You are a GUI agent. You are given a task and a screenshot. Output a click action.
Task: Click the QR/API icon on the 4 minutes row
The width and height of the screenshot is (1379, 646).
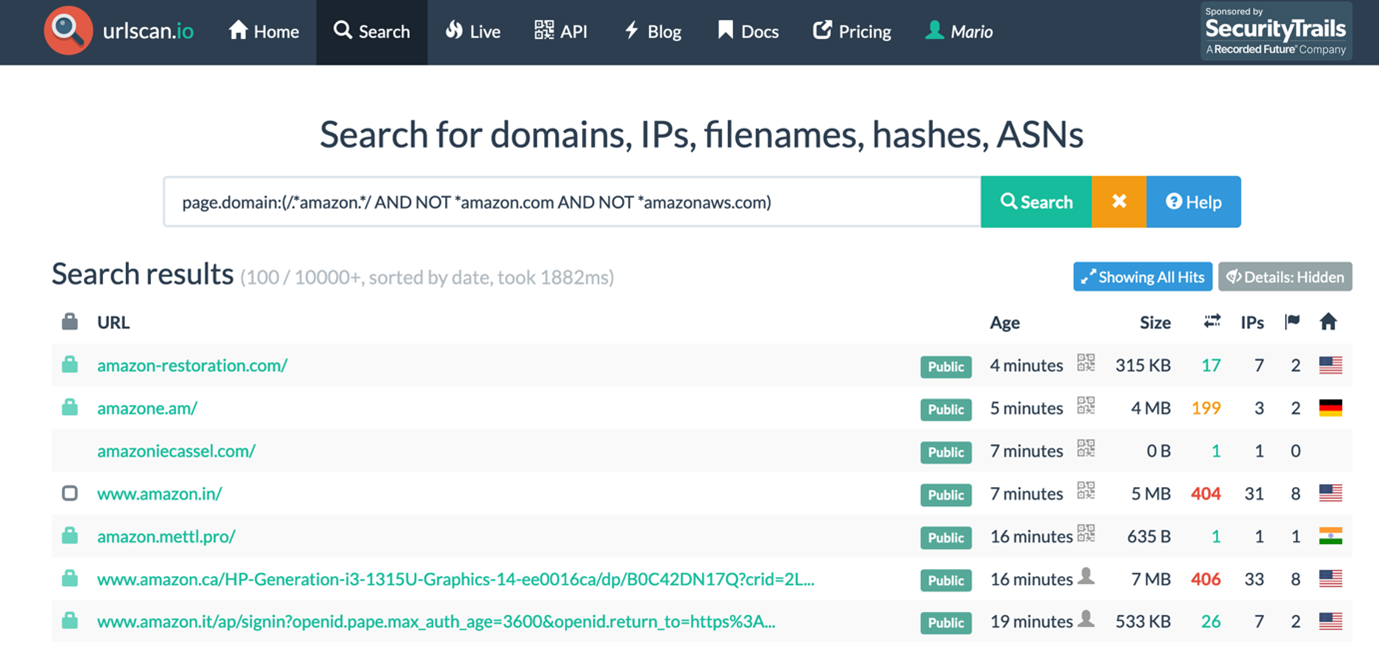point(1086,363)
